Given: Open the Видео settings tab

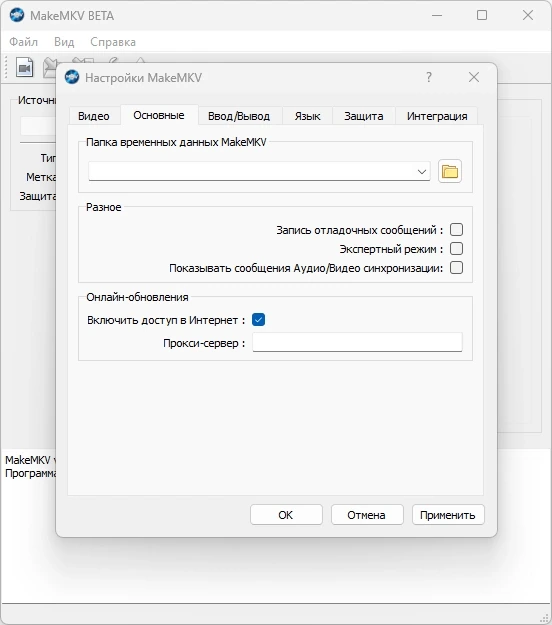Looking at the screenshot, I should tap(94, 116).
